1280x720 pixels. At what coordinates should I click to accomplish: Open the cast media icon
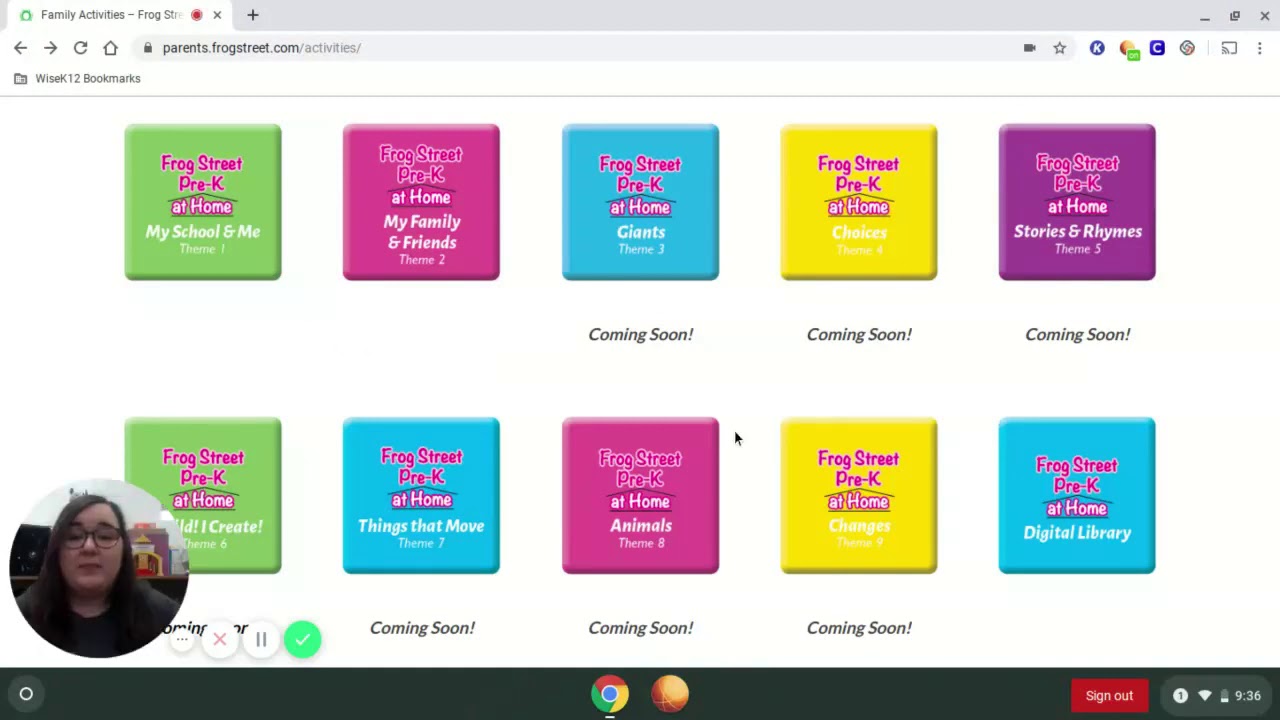pyautogui.click(x=1229, y=48)
